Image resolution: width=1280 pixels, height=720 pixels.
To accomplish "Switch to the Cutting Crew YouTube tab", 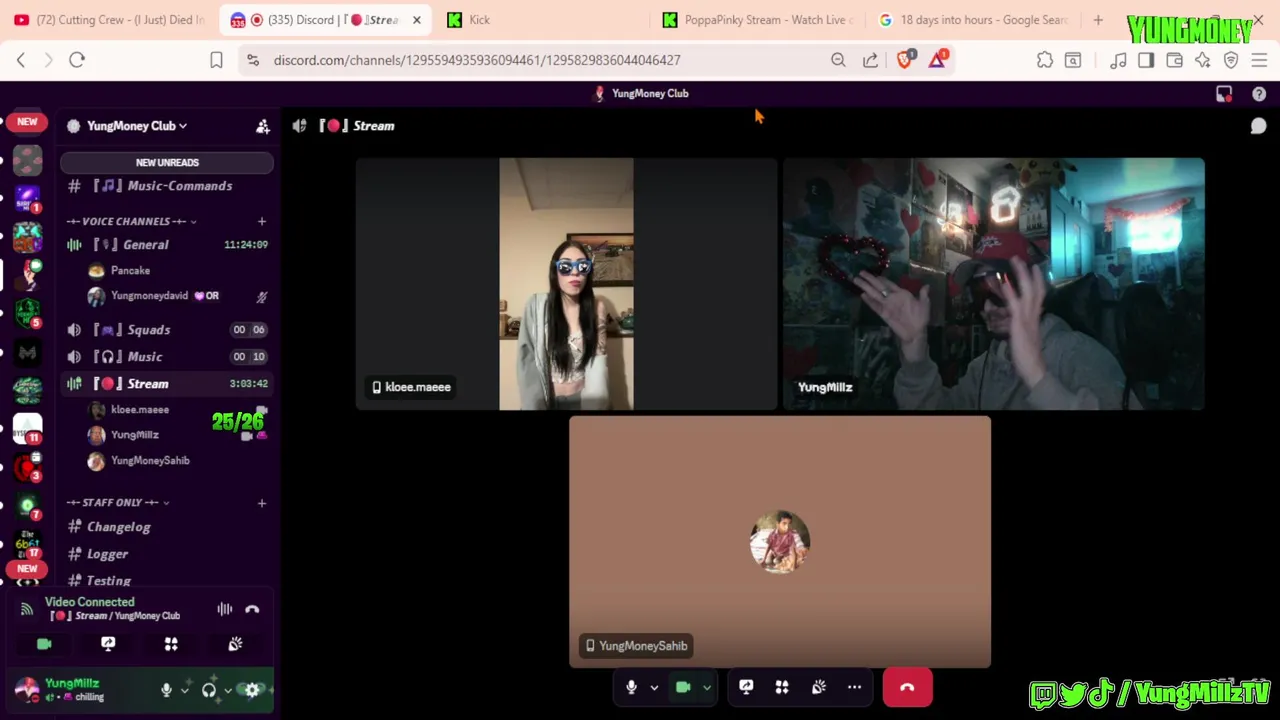I will click(x=110, y=20).
